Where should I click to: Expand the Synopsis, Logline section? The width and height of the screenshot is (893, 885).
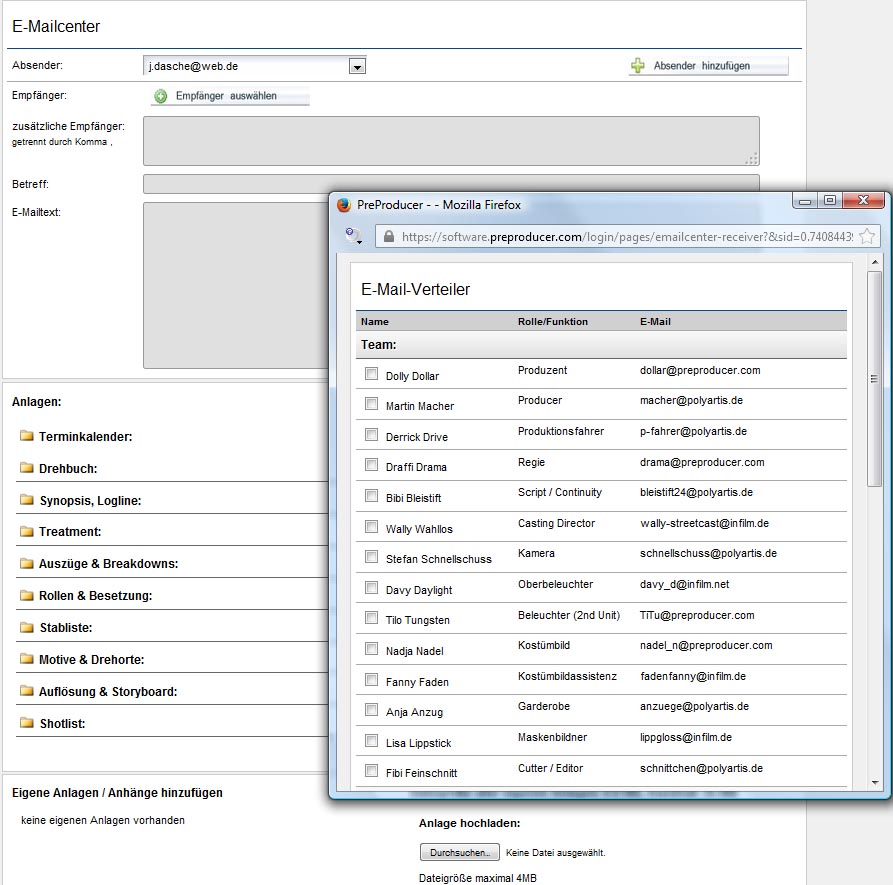click(x=90, y=501)
